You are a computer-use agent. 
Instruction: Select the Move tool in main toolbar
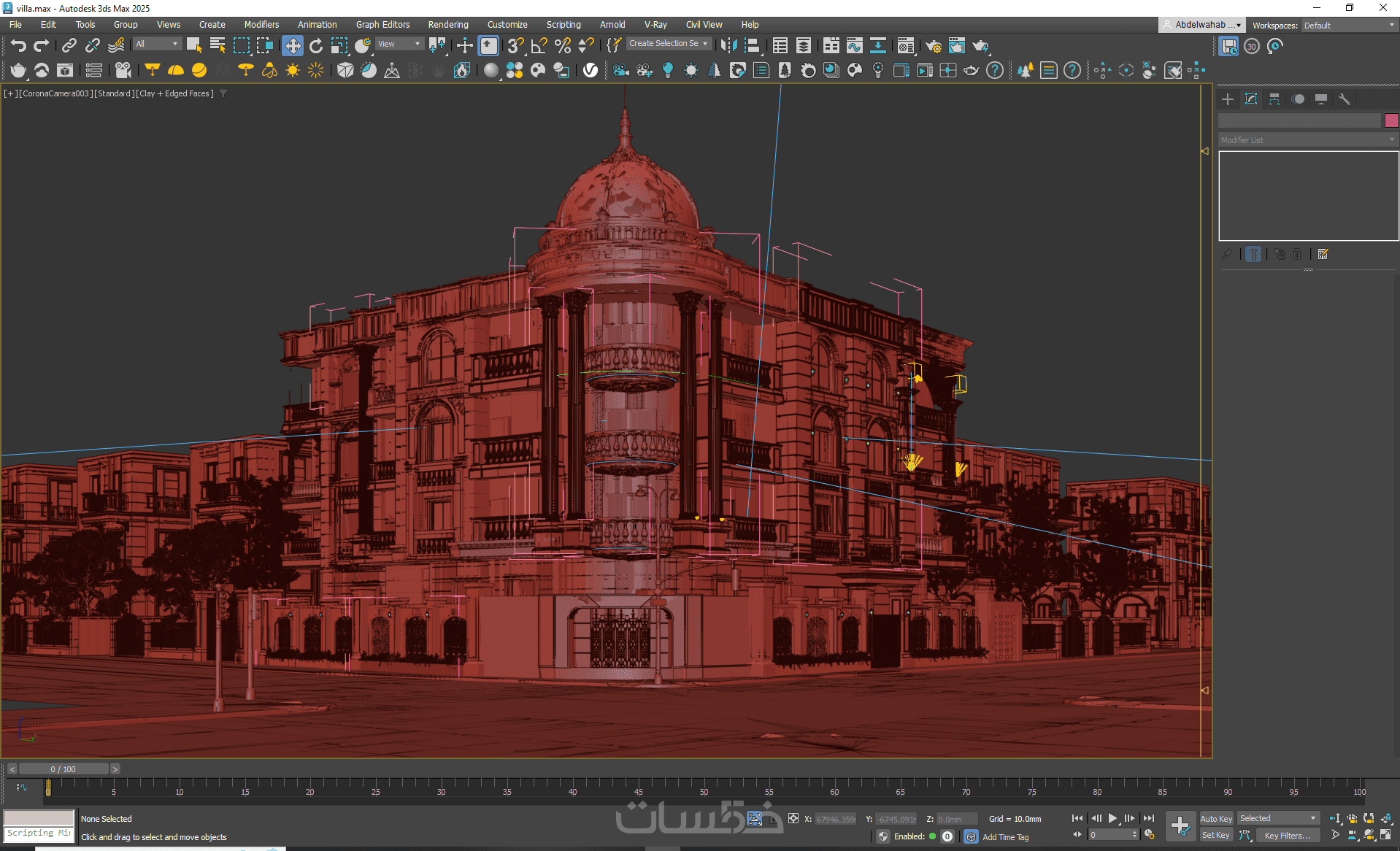tap(292, 46)
